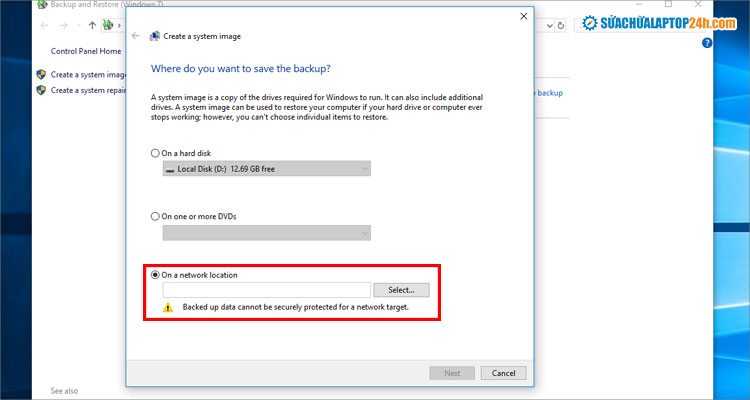Select the On a hard disk option

click(154, 153)
